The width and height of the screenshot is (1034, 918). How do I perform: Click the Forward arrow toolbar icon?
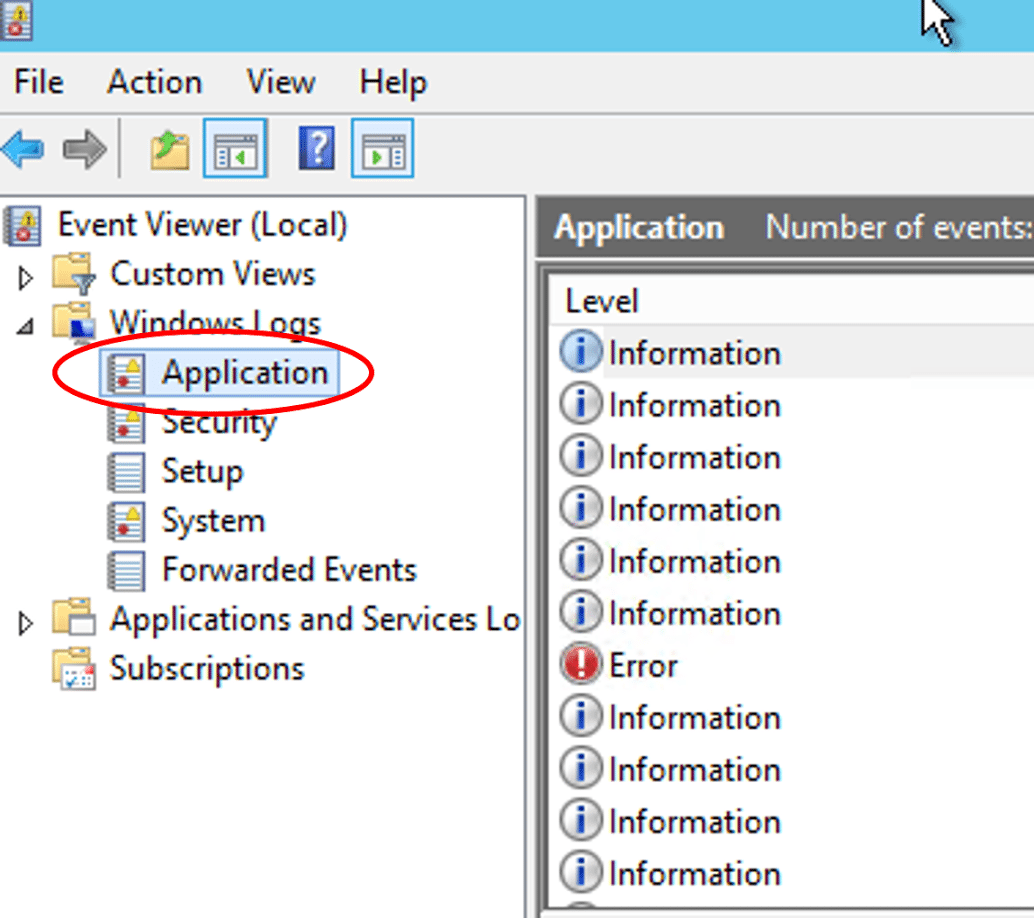[85, 150]
